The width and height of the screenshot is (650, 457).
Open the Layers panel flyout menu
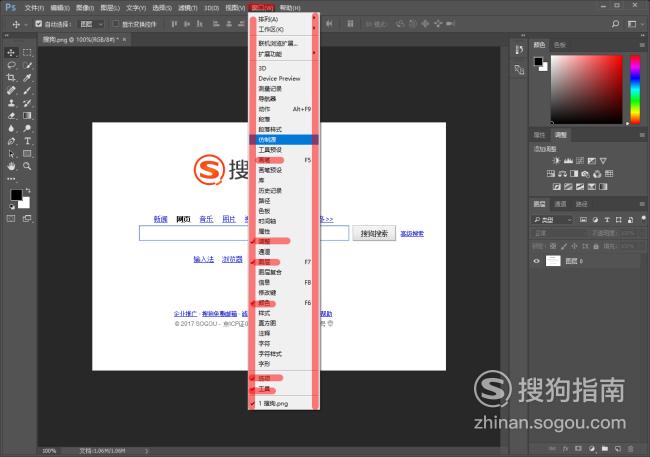click(x=642, y=204)
